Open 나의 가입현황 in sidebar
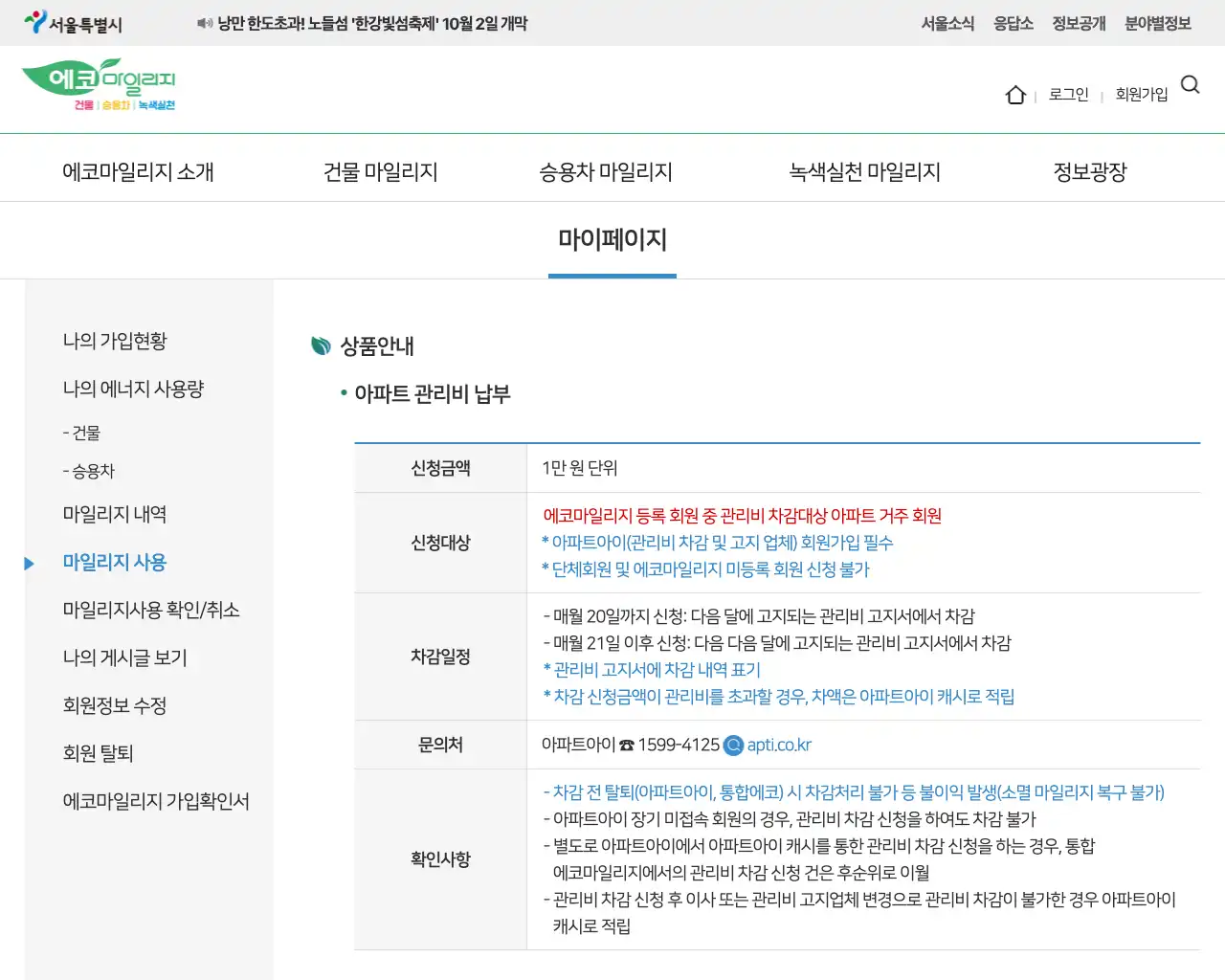Screen dimensions: 1225x980 [115, 341]
